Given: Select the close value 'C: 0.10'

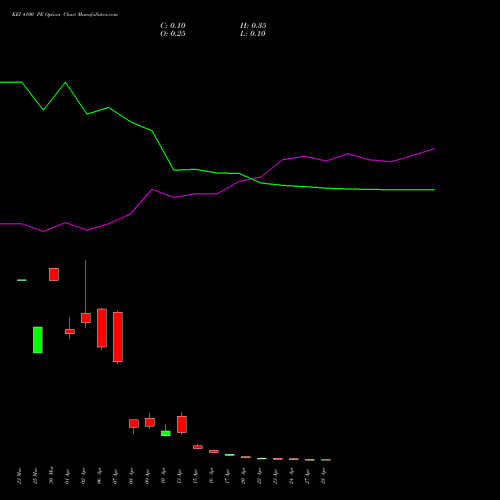Looking at the screenshot, I should tap(173, 26).
